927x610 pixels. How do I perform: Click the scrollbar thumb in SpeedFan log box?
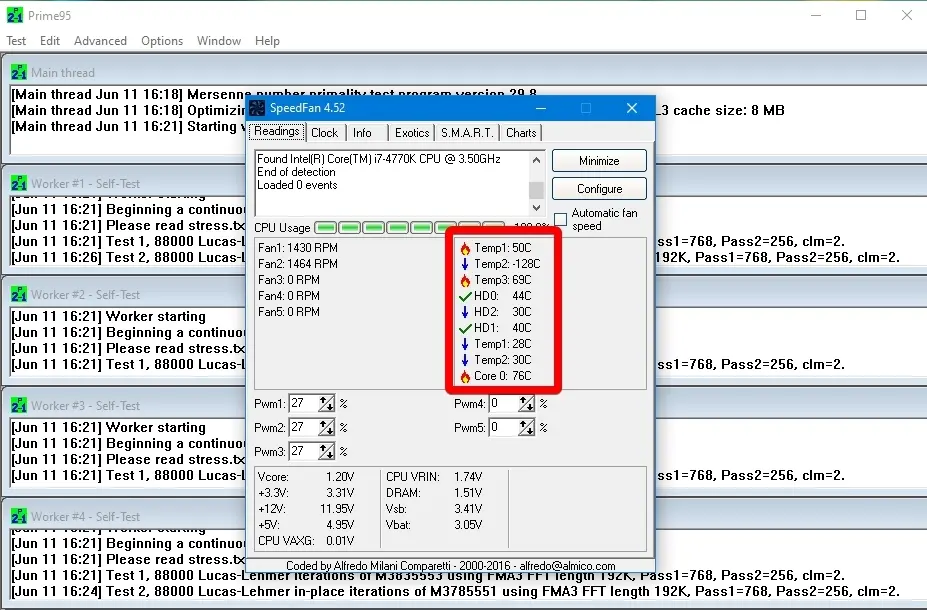536,190
